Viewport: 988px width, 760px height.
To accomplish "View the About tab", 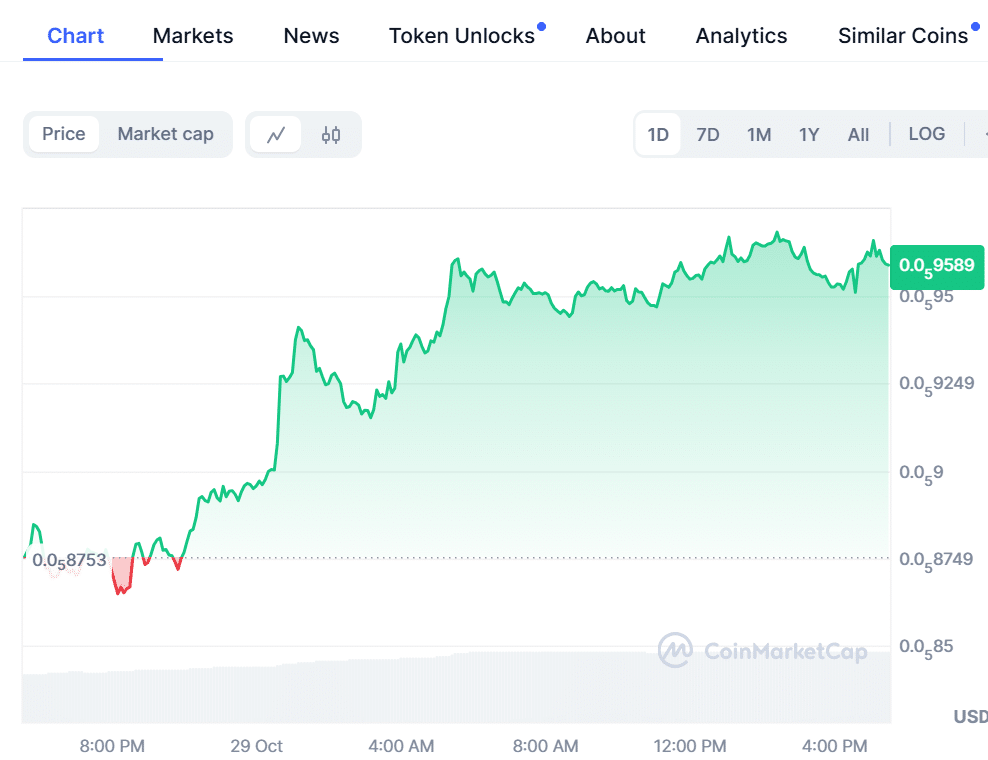I will pyautogui.click(x=616, y=36).
